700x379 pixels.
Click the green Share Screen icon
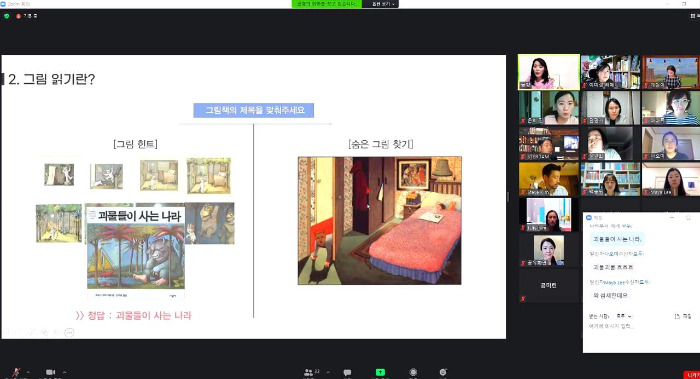(x=380, y=372)
